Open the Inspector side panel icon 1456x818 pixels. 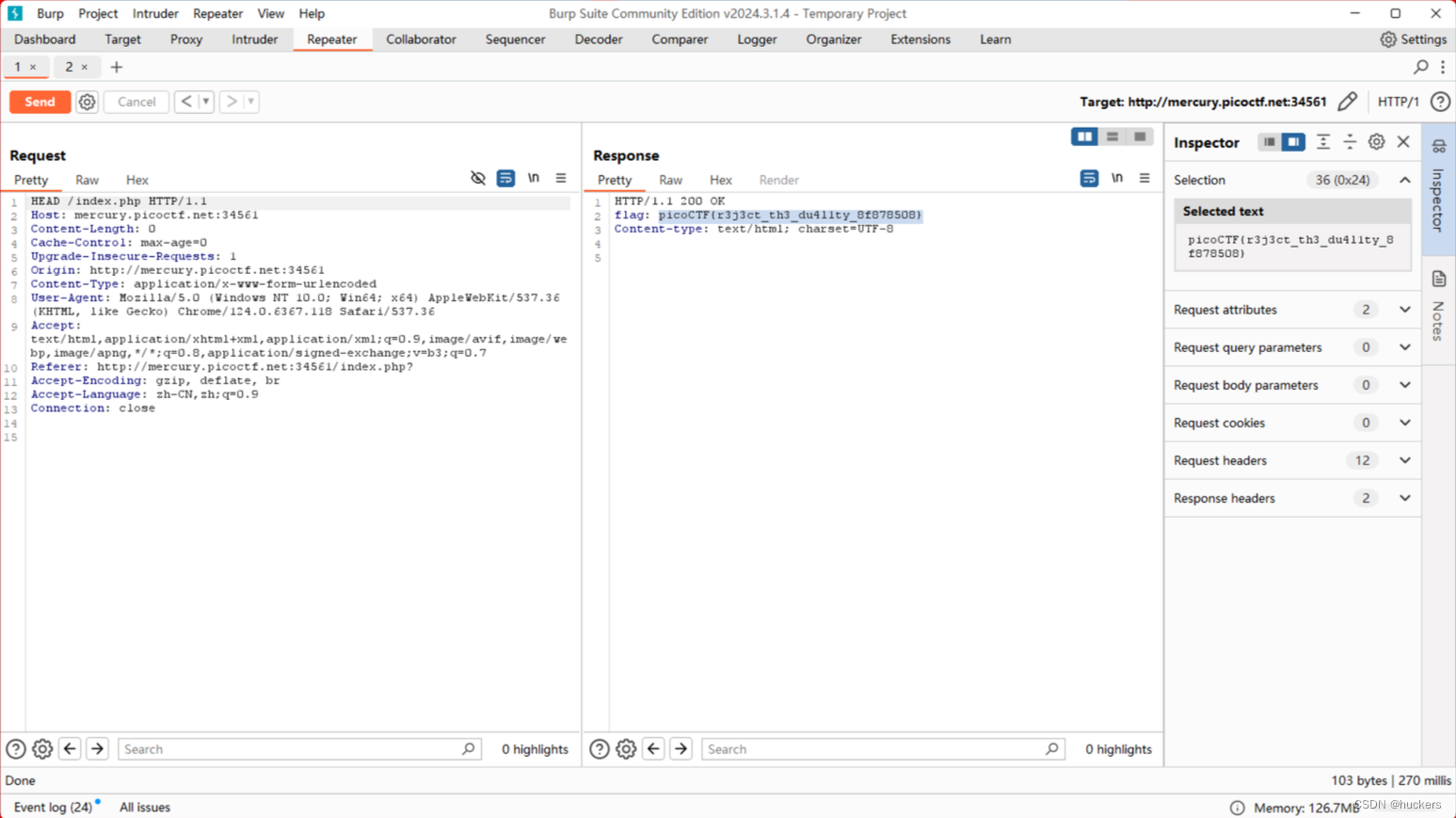[1438, 147]
